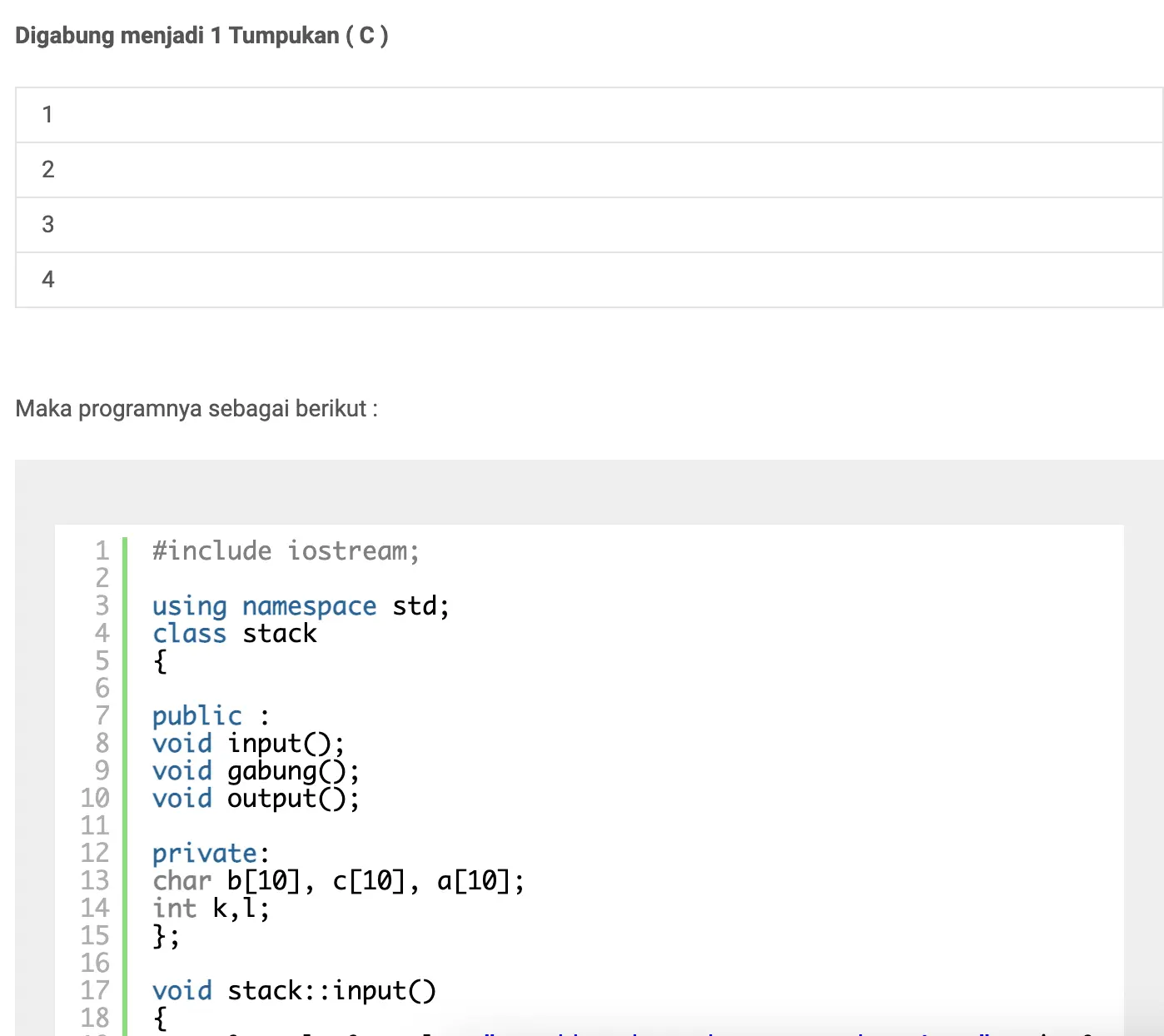This screenshot has width=1164, height=1036.
Task: Click the "int k,l;" variable declaration
Action: pos(211,909)
